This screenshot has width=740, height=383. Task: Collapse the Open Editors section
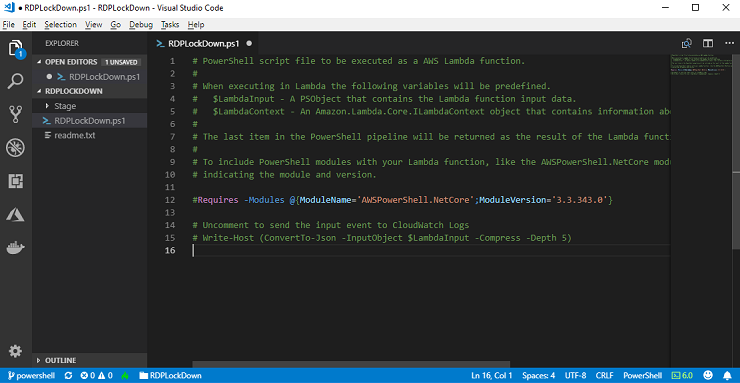pos(71,62)
